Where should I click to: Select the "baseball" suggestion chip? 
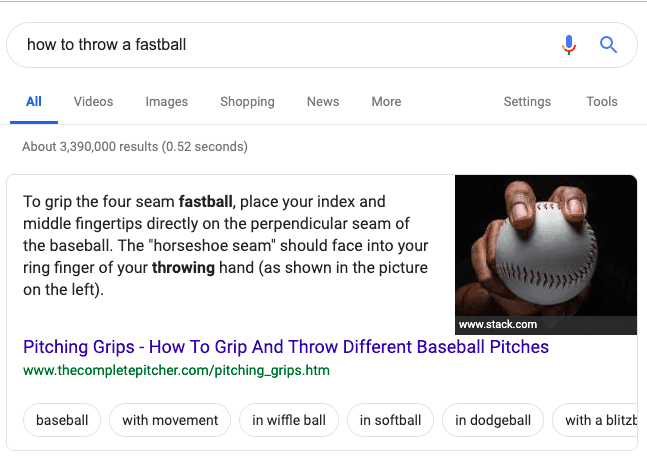(x=62, y=420)
